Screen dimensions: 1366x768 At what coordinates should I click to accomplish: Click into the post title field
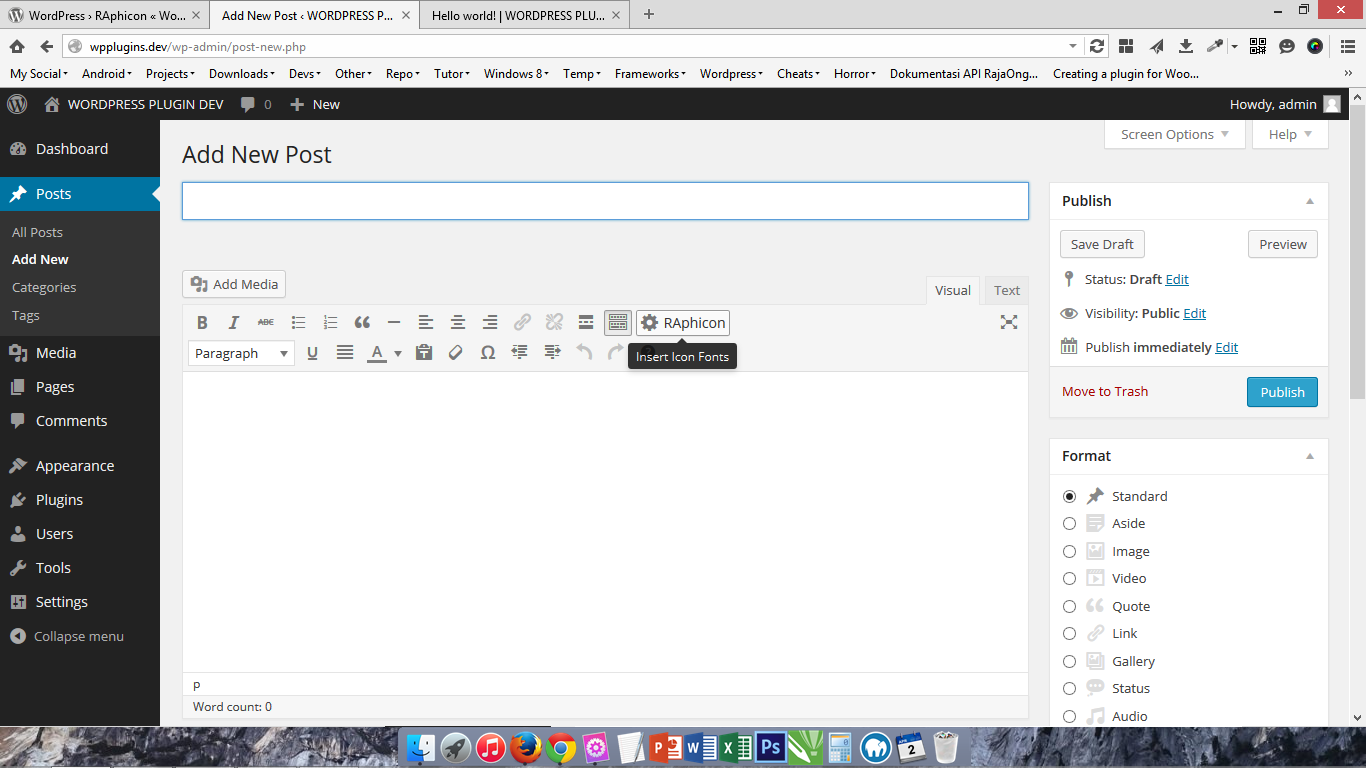click(605, 201)
